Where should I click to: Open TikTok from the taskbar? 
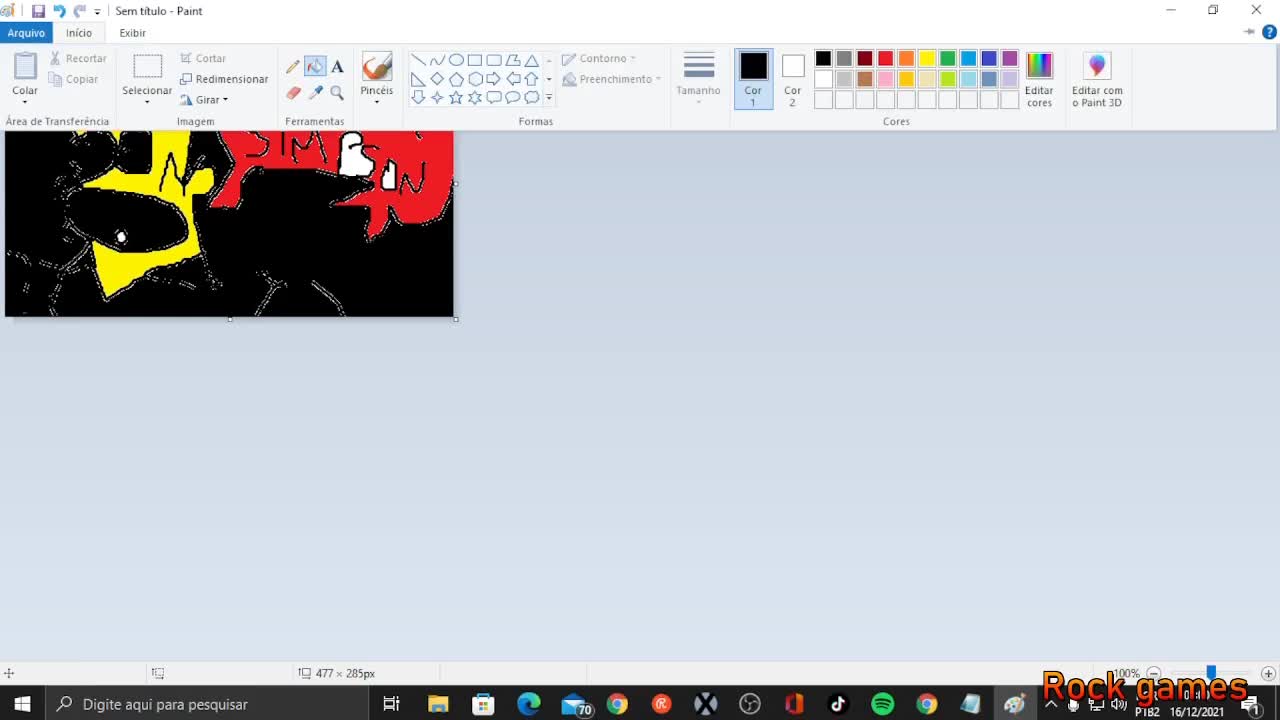[838, 704]
